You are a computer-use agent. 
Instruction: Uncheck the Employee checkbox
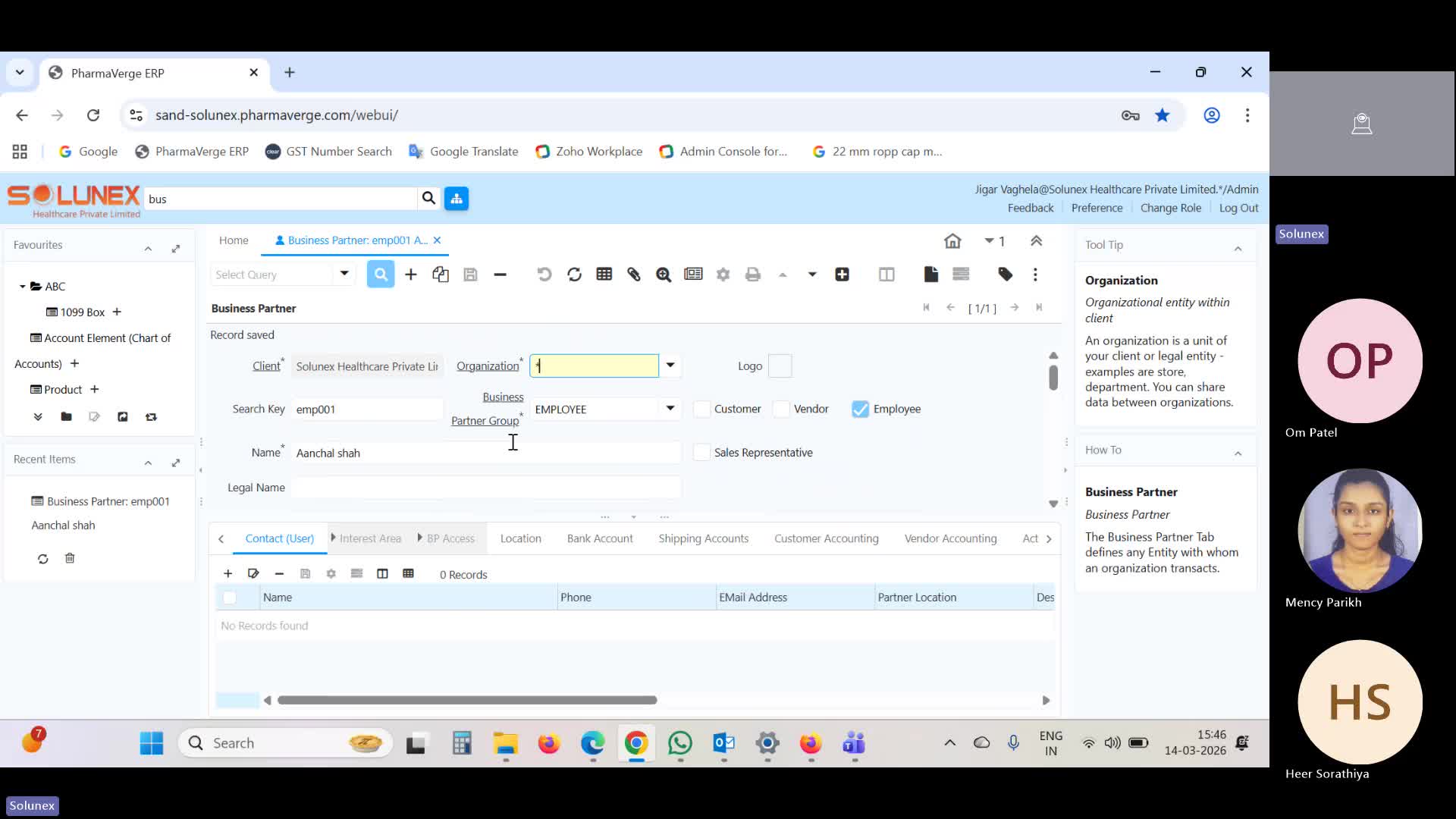tap(859, 409)
